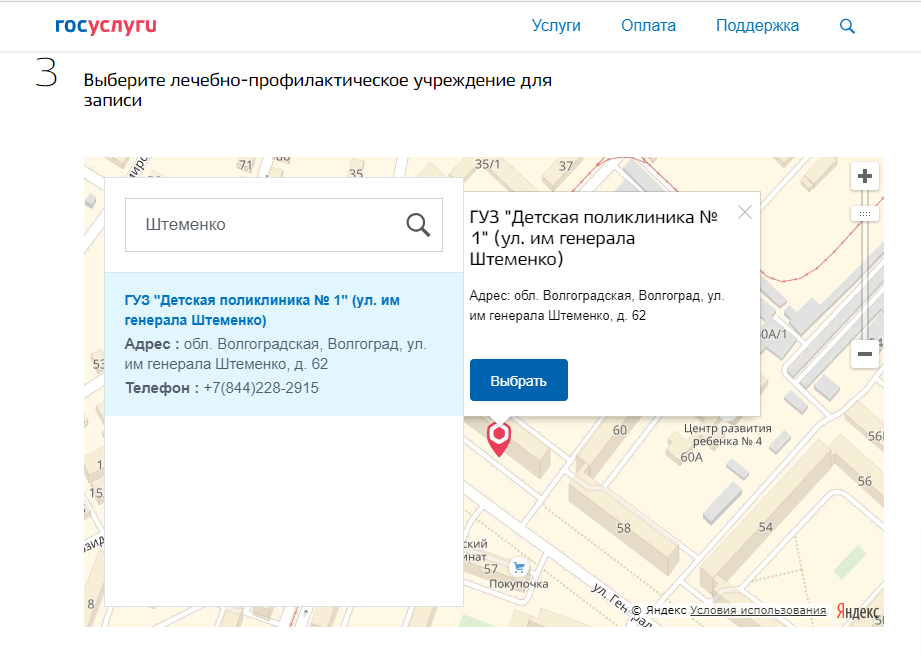Click the map zoom slider handle
The image size is (921, 657).
click(865, 214)
